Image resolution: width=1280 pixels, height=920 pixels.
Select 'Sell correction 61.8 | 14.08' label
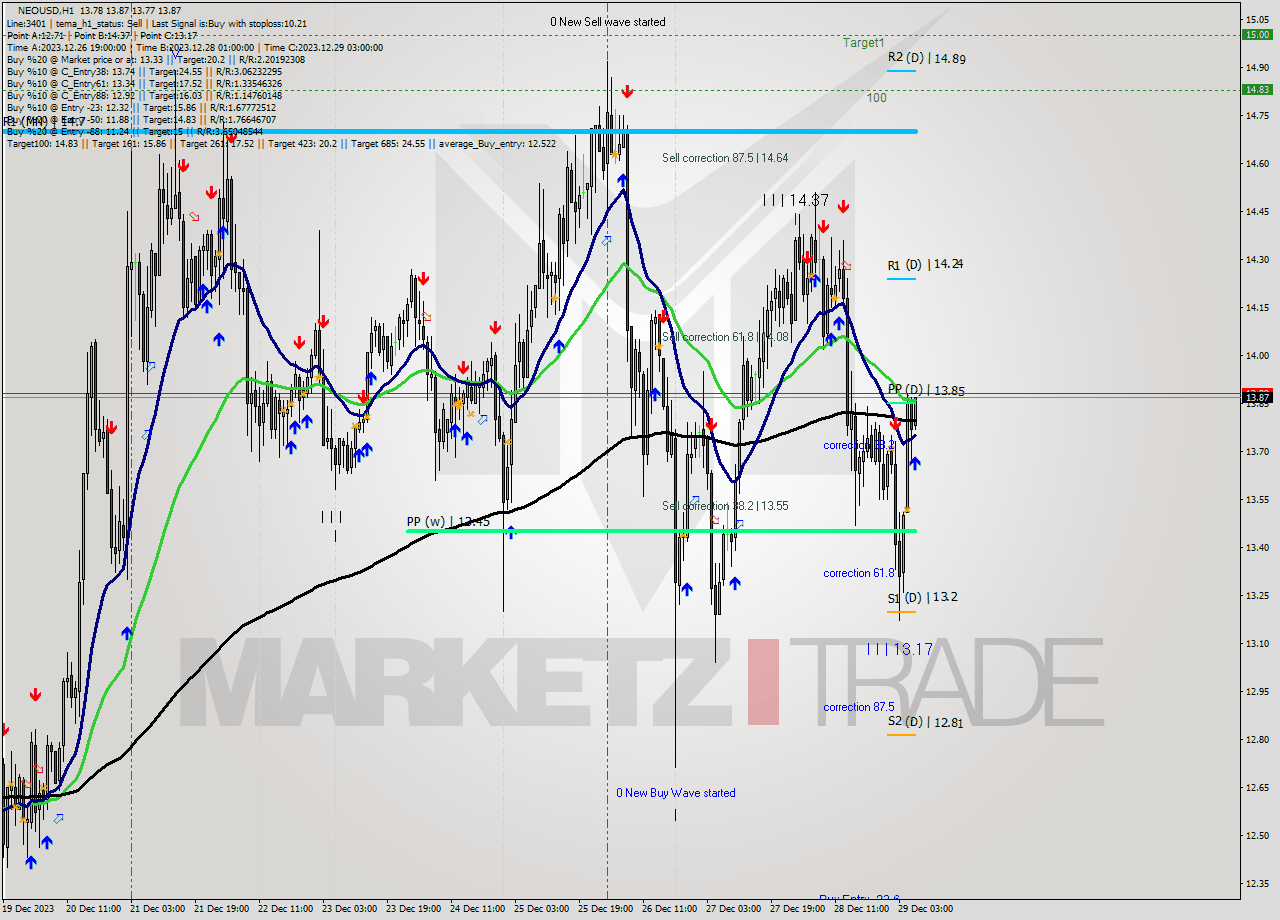pyautogui.click(x=725, y=337)
